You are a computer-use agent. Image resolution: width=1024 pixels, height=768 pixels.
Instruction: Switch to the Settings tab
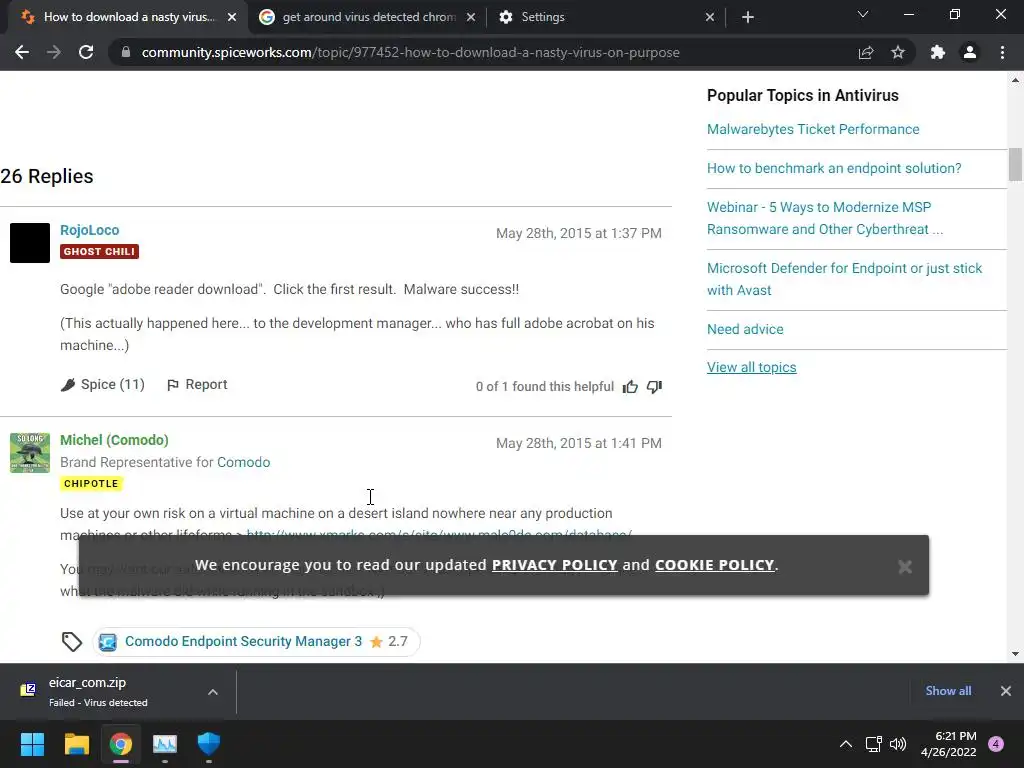[x=606, y=17]
